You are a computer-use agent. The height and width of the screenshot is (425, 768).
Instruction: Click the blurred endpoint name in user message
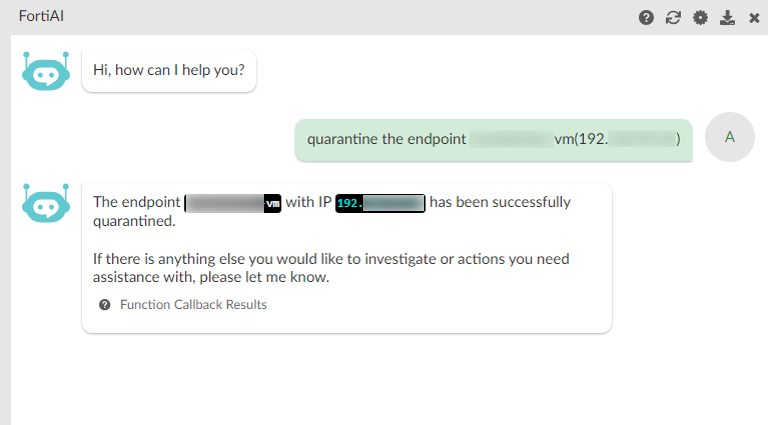coord(510,140)
